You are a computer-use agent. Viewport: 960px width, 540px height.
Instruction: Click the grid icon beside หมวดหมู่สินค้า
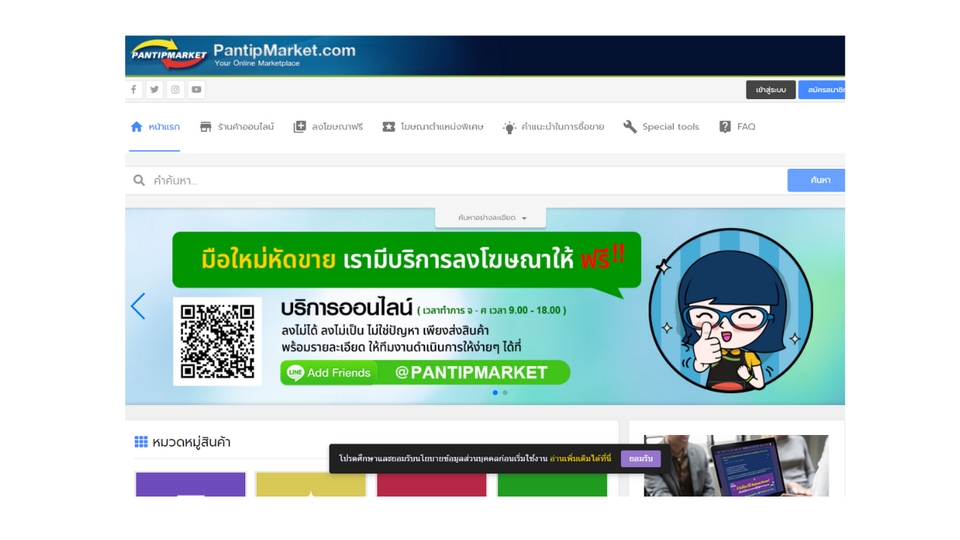141,441
